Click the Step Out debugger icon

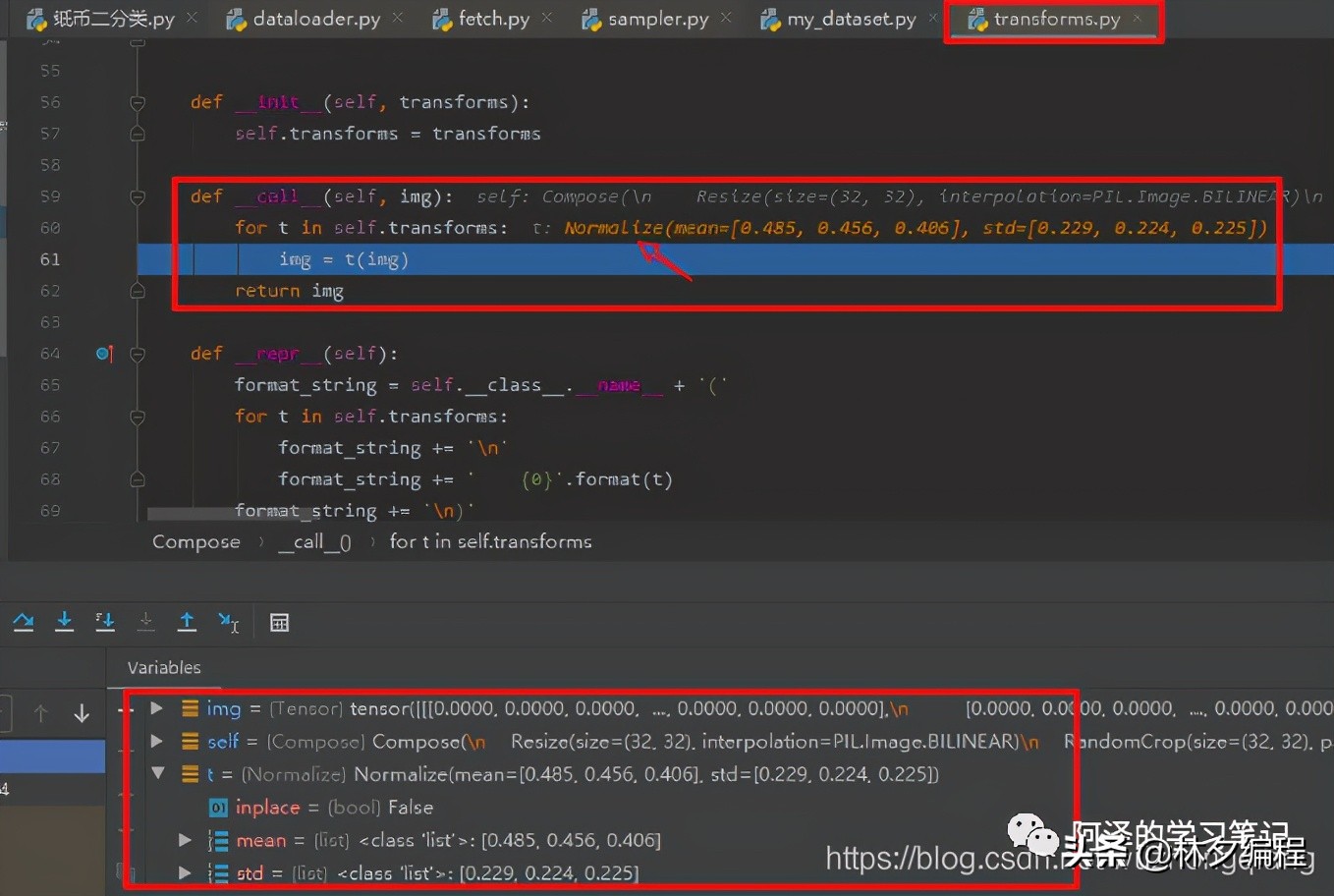click(x=187, y=622)
